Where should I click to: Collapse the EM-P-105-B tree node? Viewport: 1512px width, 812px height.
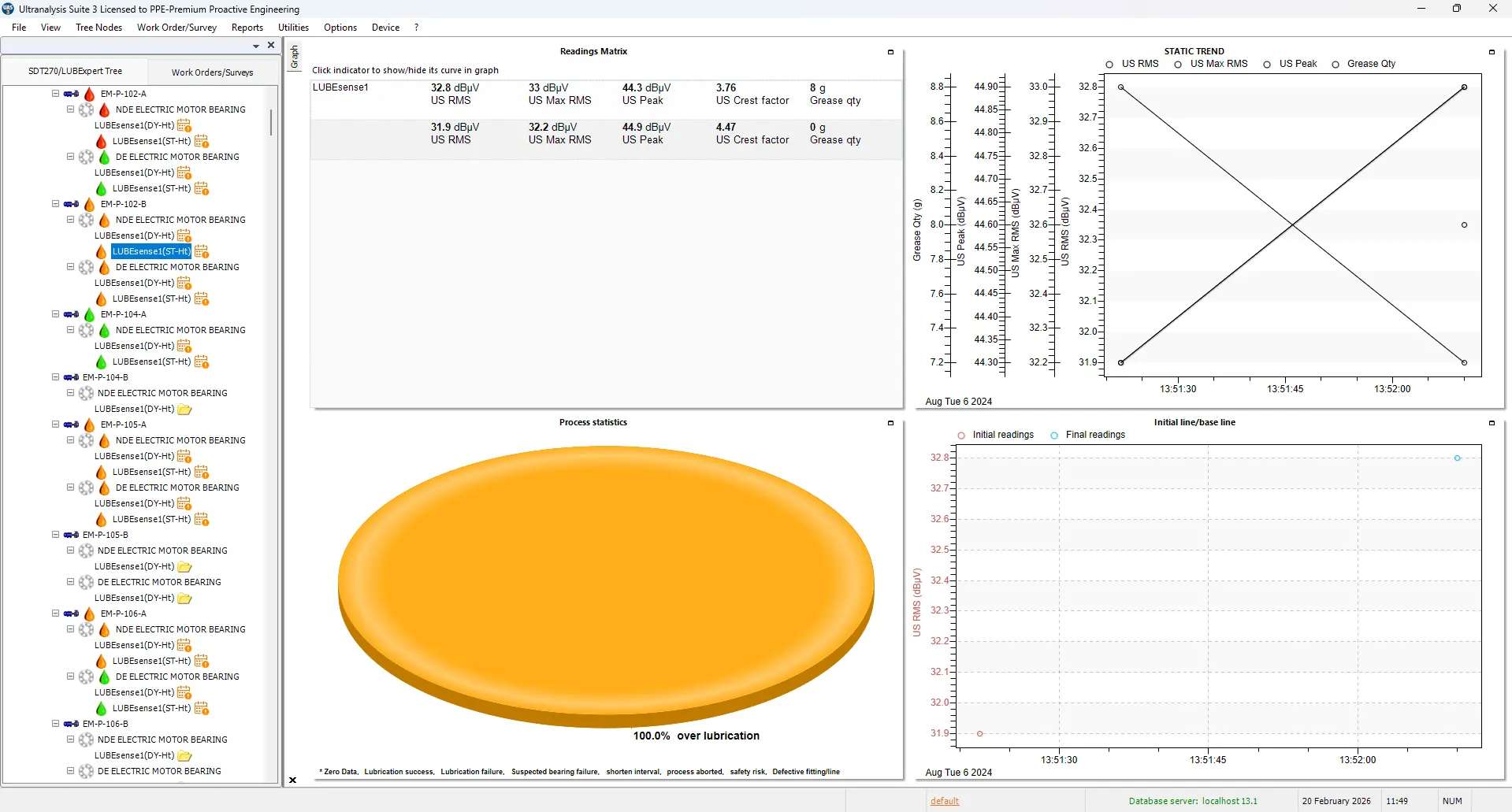point(56,535)
